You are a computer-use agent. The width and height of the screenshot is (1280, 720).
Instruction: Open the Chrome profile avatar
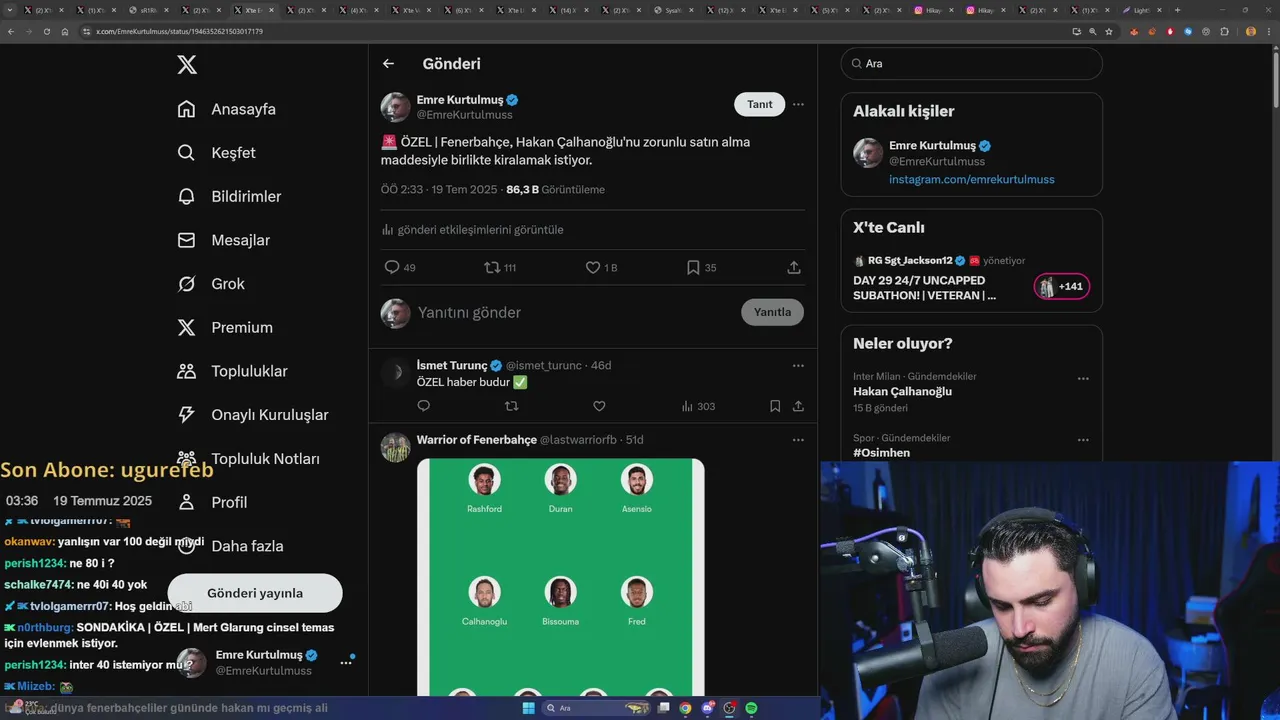click(x=1251, y=31)
